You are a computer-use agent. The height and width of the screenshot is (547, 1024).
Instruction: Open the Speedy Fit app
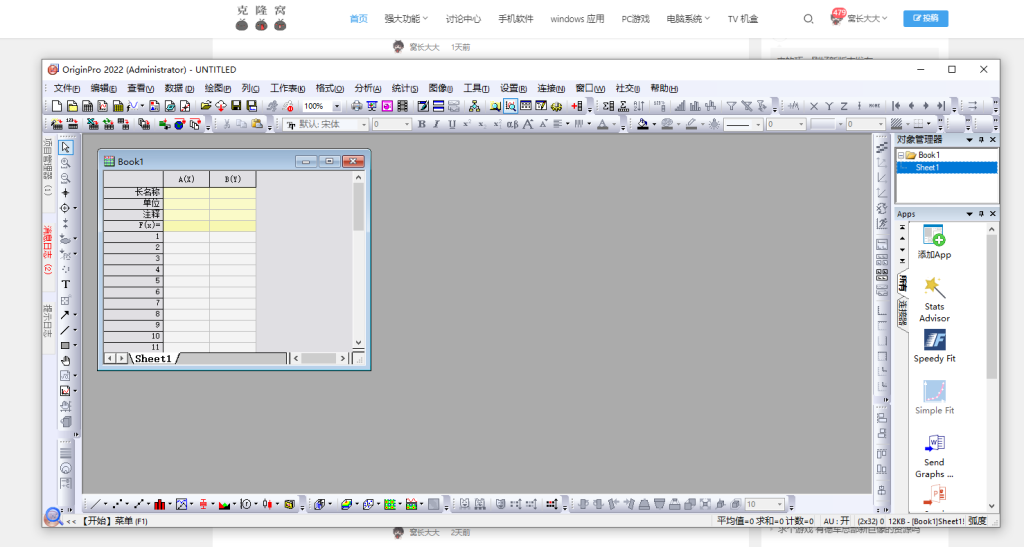934,347
